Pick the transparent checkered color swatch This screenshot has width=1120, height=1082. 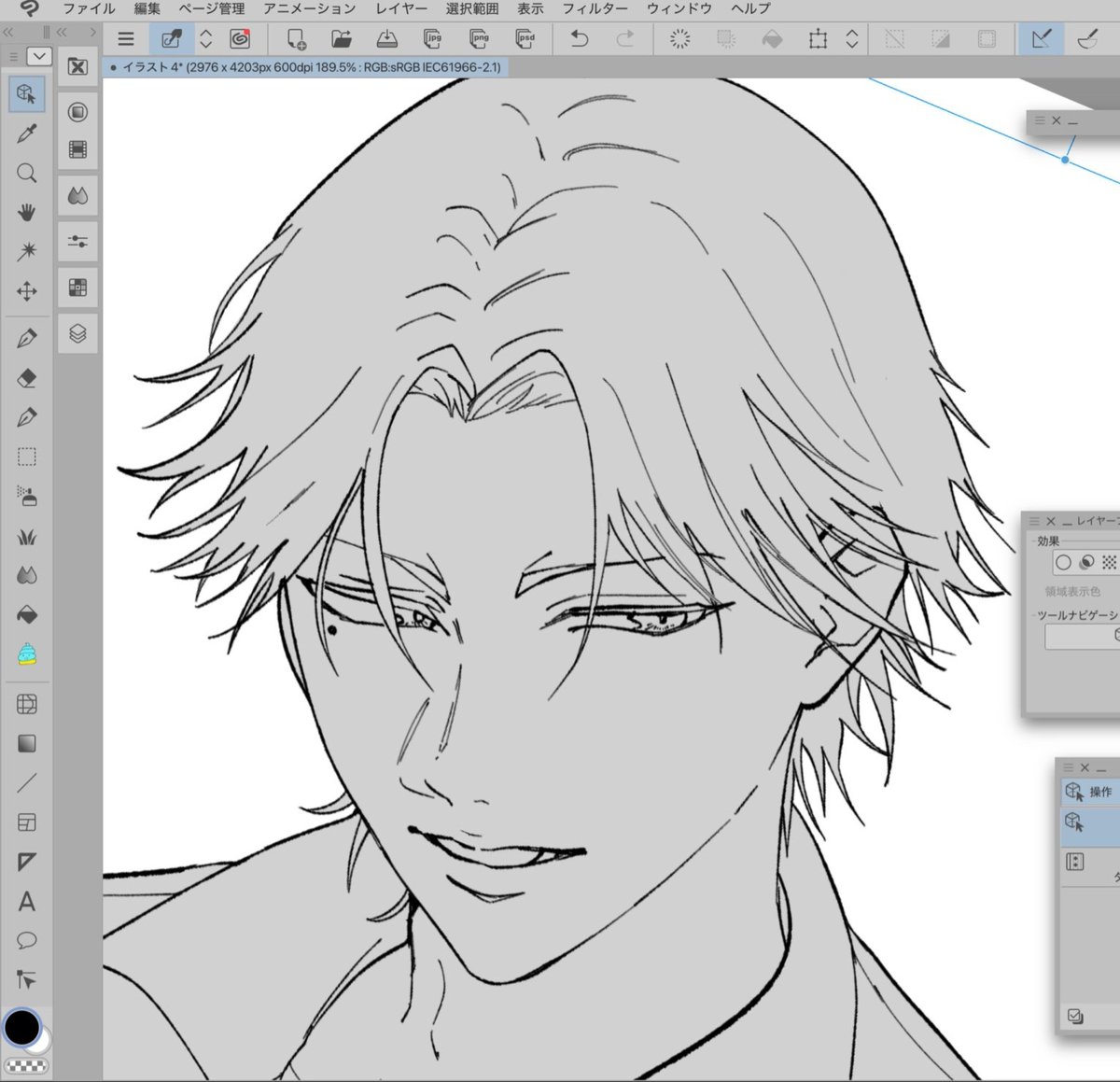point(26,1065)
